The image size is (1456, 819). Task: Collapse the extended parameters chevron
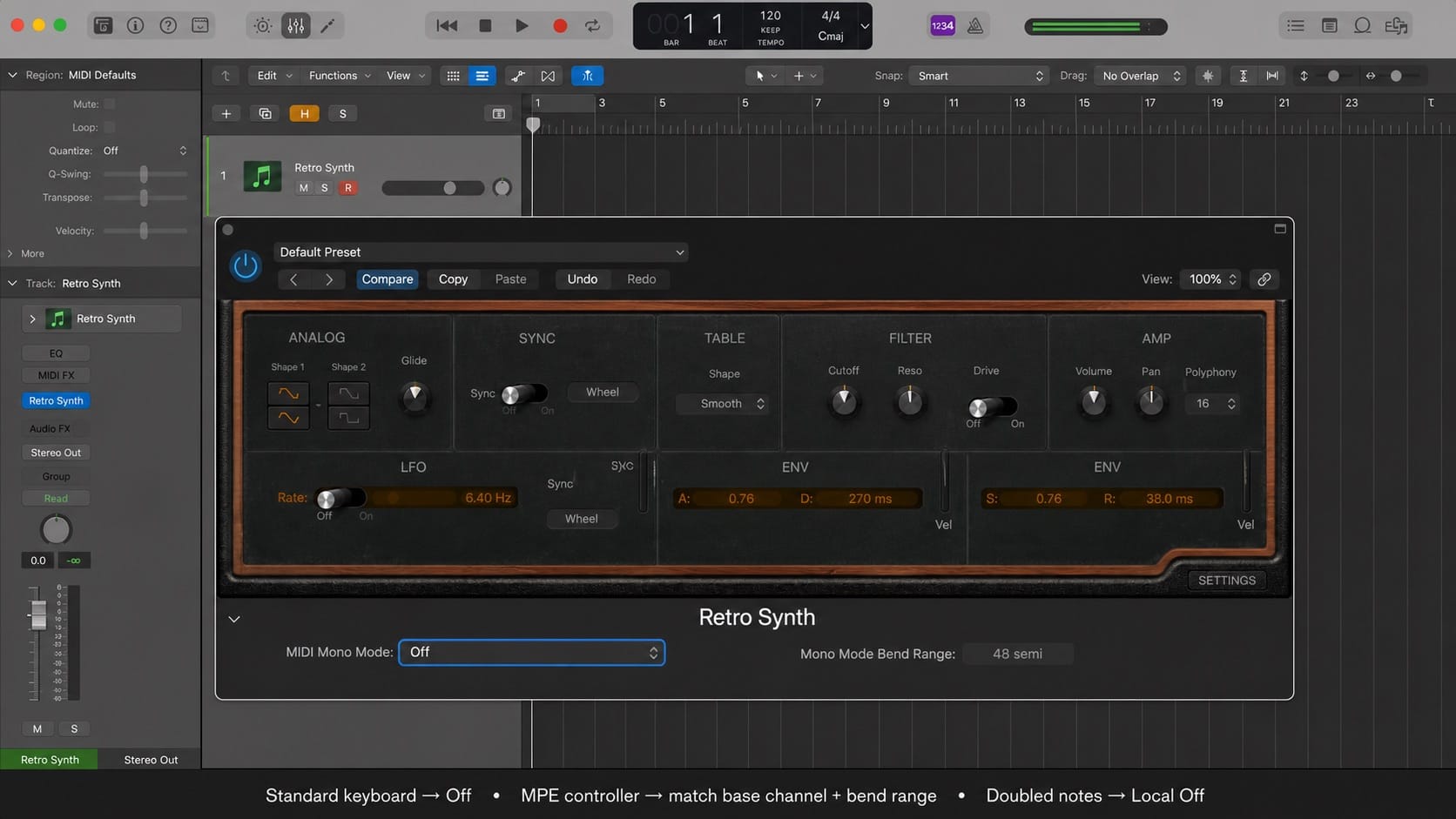(234, 620)
